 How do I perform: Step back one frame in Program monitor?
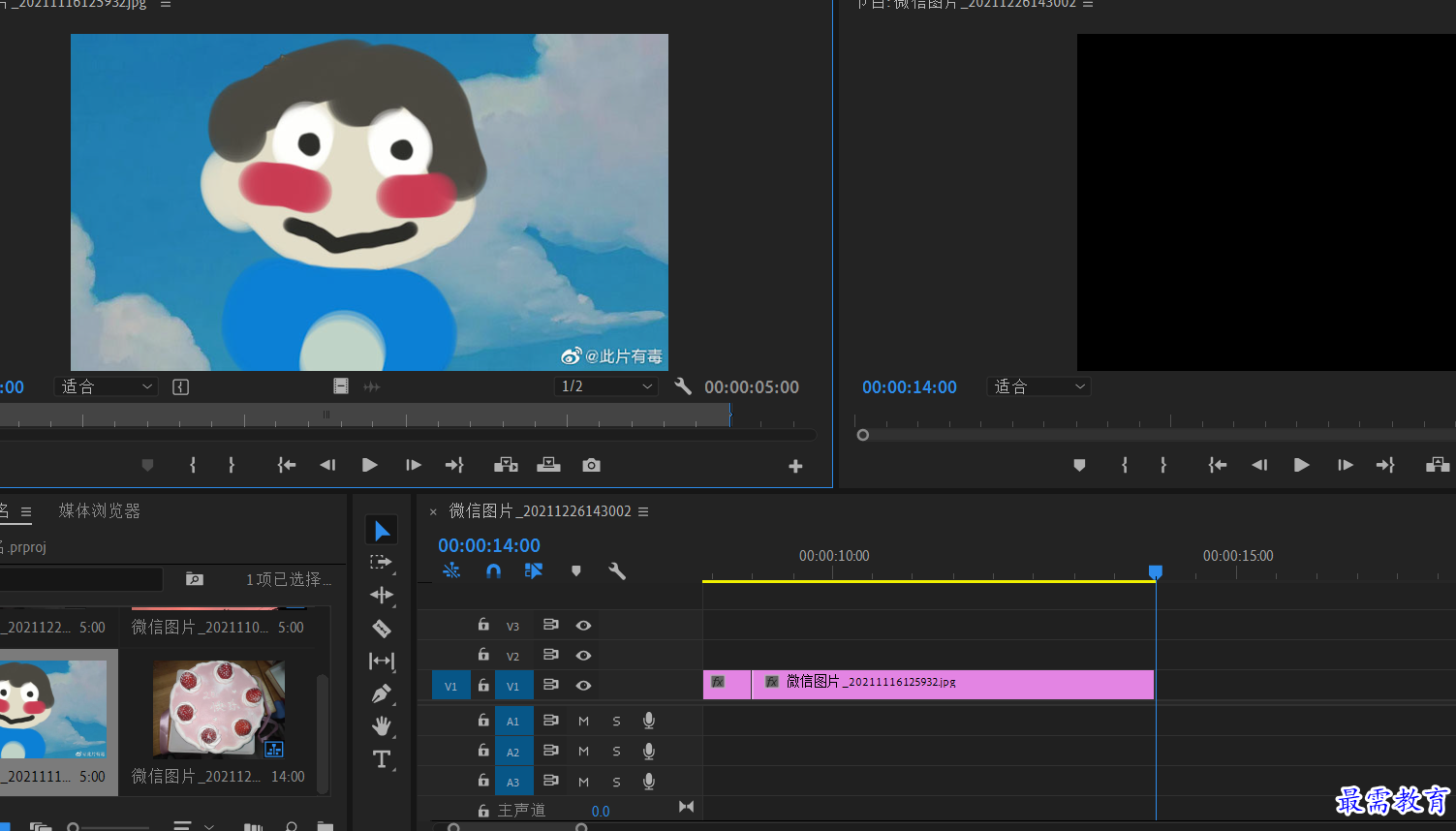[1259, 466]
